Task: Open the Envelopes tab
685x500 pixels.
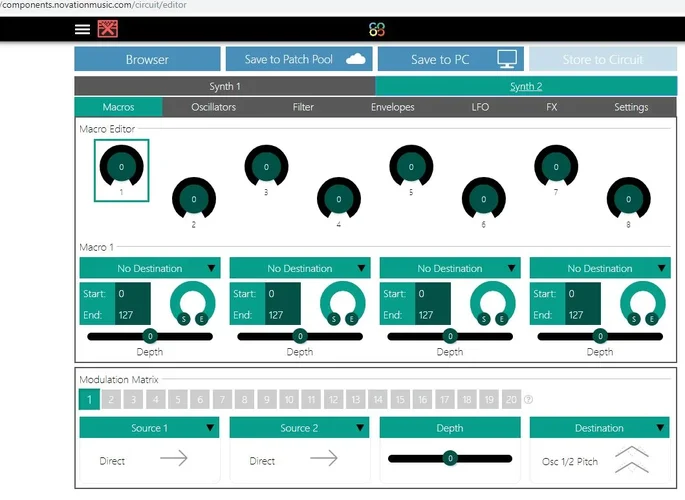Action: pos(392,107)
